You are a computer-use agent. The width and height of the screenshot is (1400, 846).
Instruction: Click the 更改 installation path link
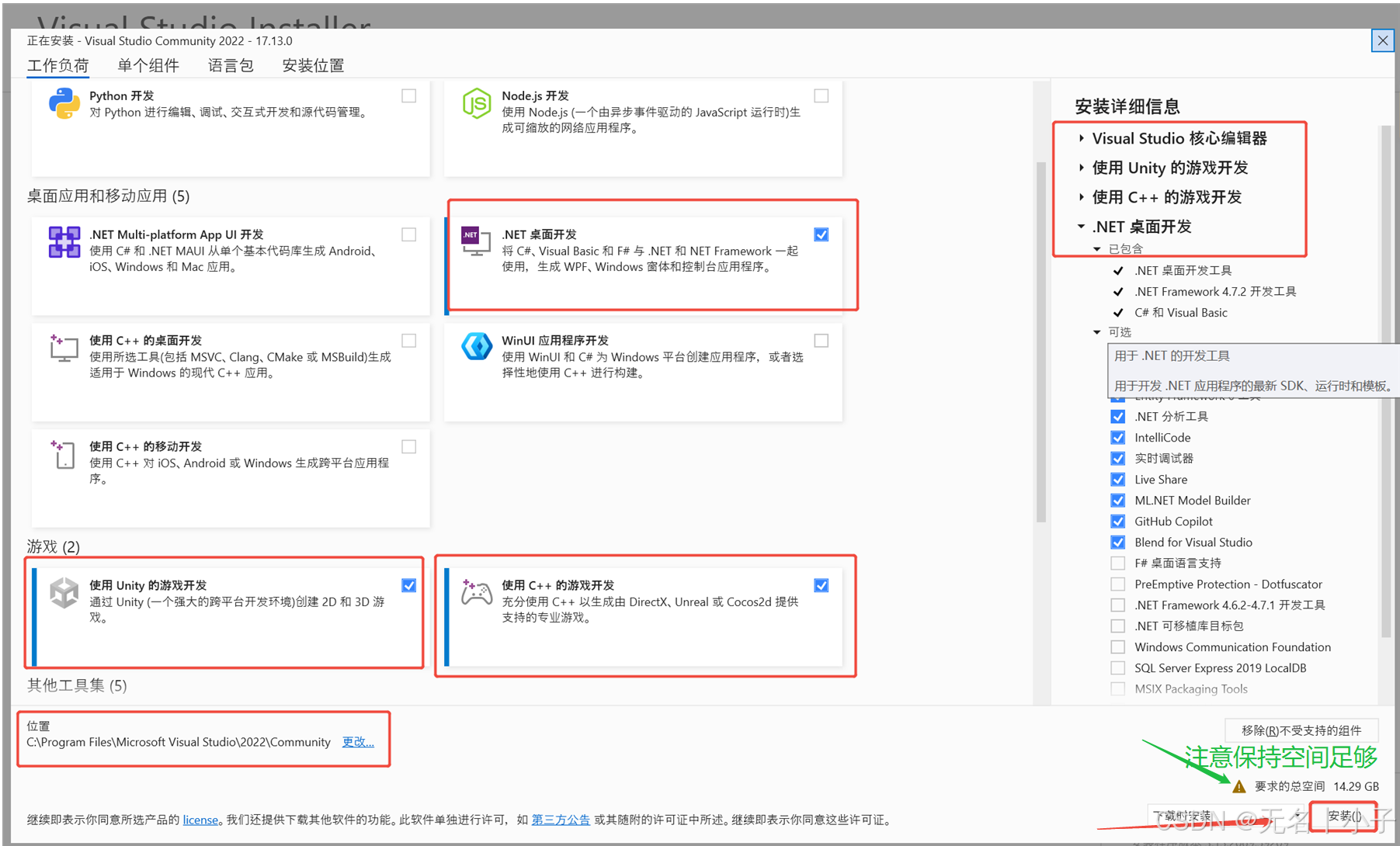pyautogui.click(x=356, y=741)
